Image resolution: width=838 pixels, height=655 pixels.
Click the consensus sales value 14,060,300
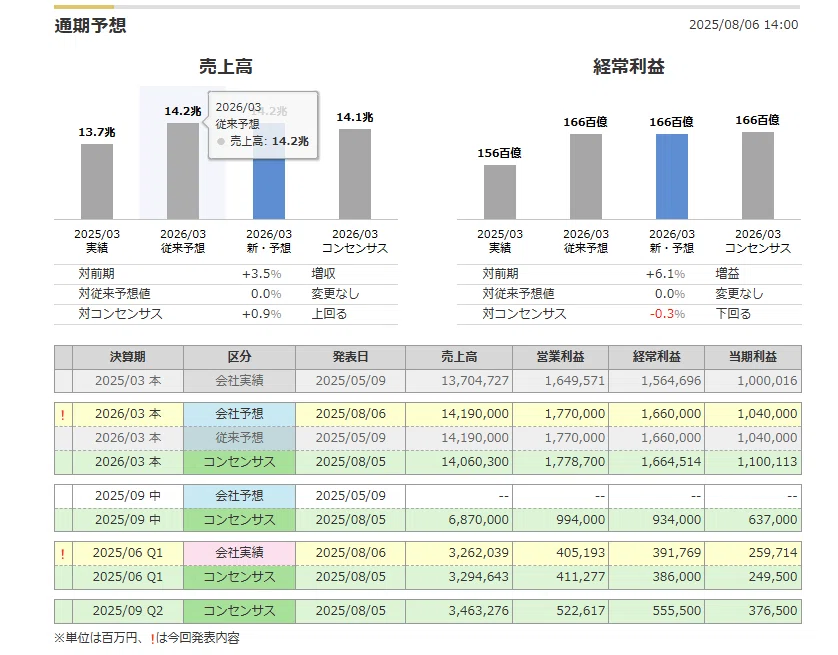(x=475, y=462)
